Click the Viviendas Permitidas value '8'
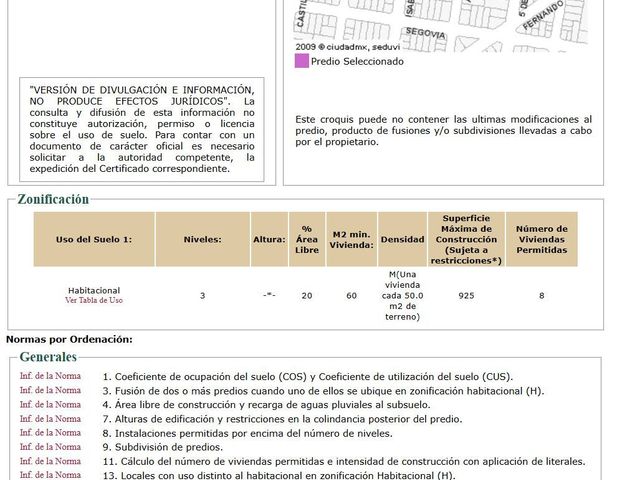This screenshot has width=640, height=480. click(542, 296)
